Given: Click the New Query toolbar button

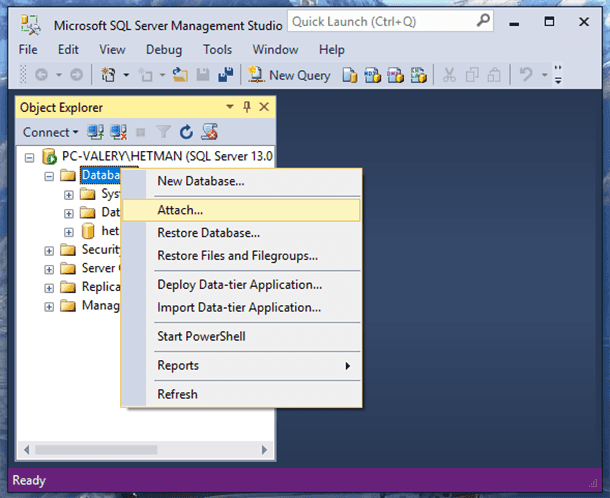Looking at the screenshot, I should coord(289,75).
